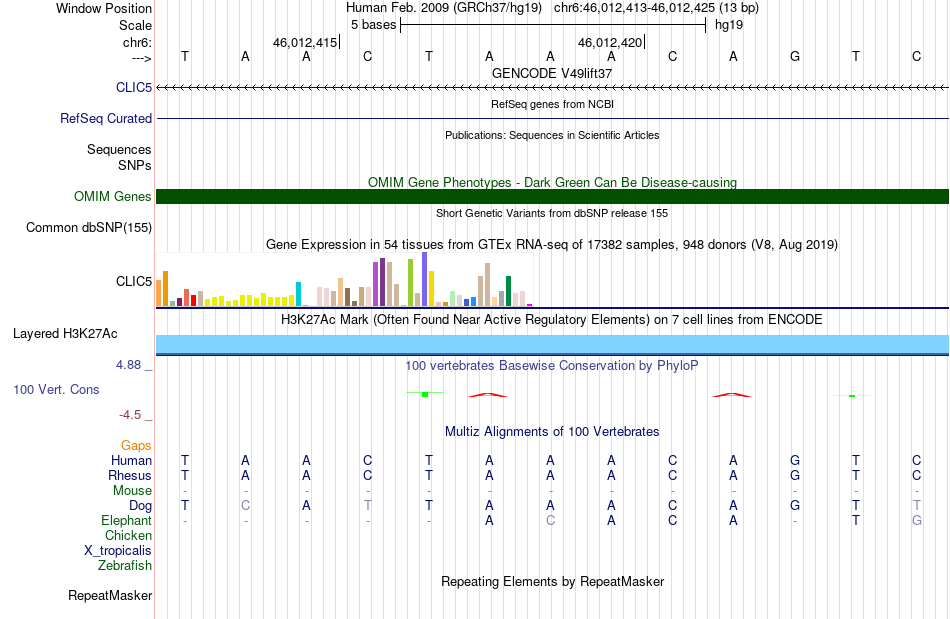Click the 'H3K27Ac Mark' ENCODE track title
The height and width of the screenshot is (619, 950).
click(552, 320)
